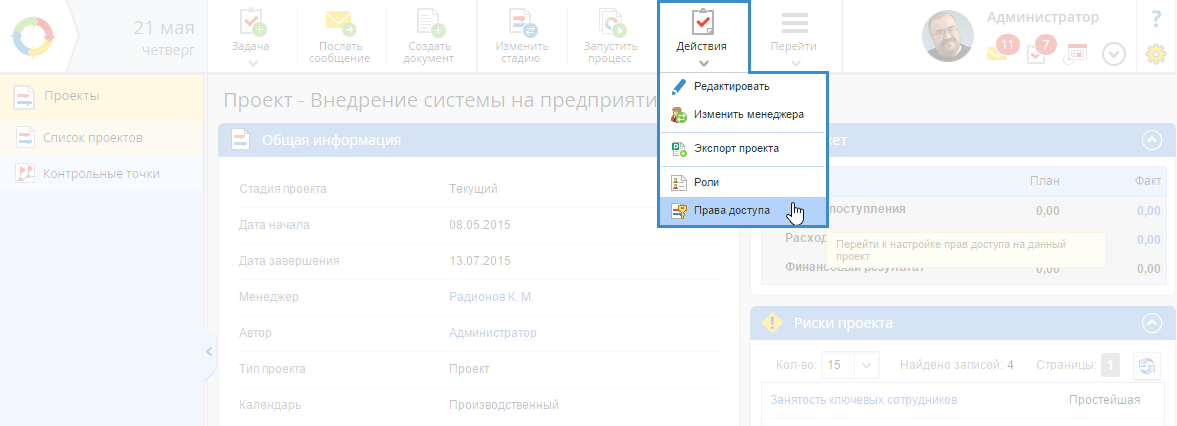The width and height of the screenshot is (1177, 426).
Task: Expand the user menu arrow by Администратор
Action: pos(1114,54)
